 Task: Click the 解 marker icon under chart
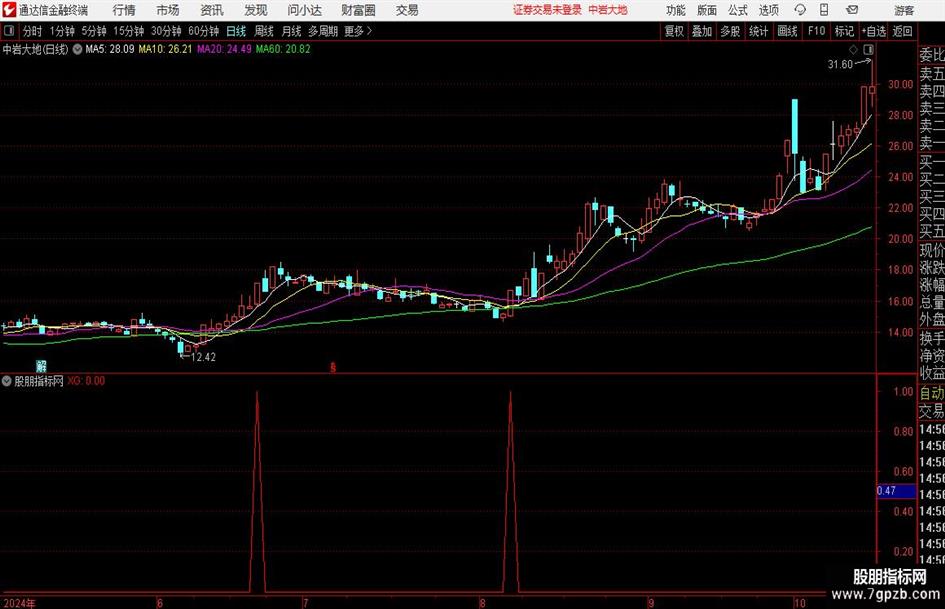[x=41, y=366]
